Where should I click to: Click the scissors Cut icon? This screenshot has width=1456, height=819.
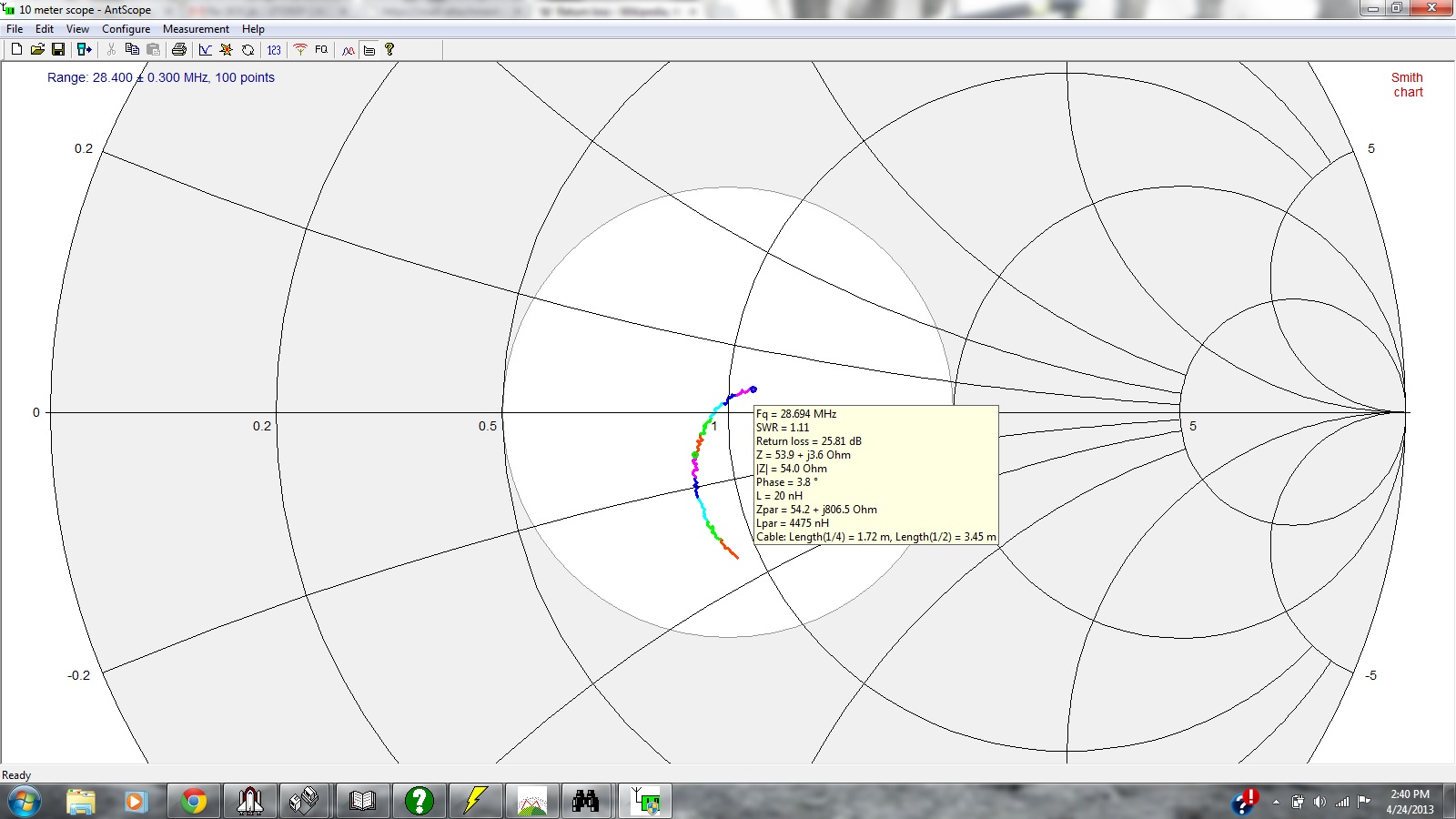111,50
